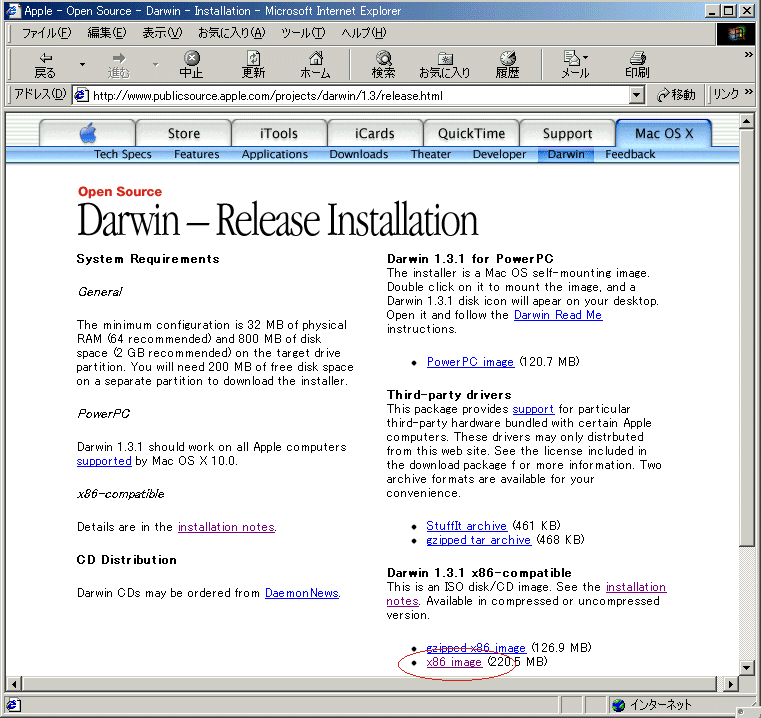Open Theater subnav link
The width and height of the screenshot is (761, 718).
(x=431, y=154)
